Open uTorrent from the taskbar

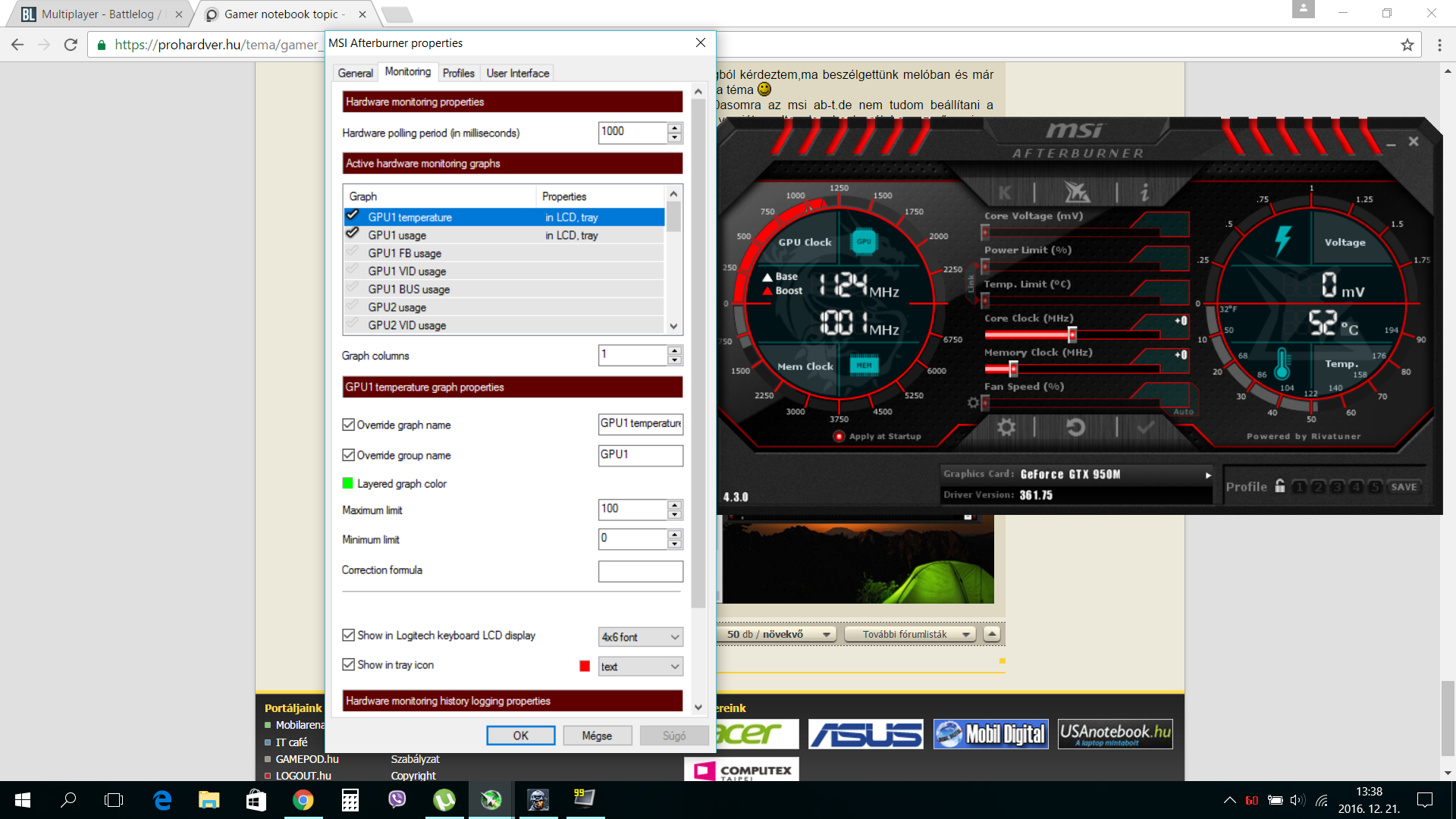coord(444,800)
